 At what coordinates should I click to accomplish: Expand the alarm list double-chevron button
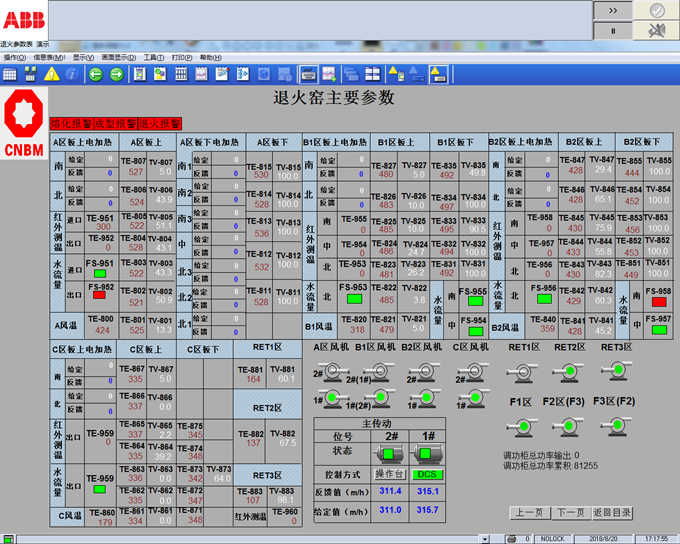point(612,9)
